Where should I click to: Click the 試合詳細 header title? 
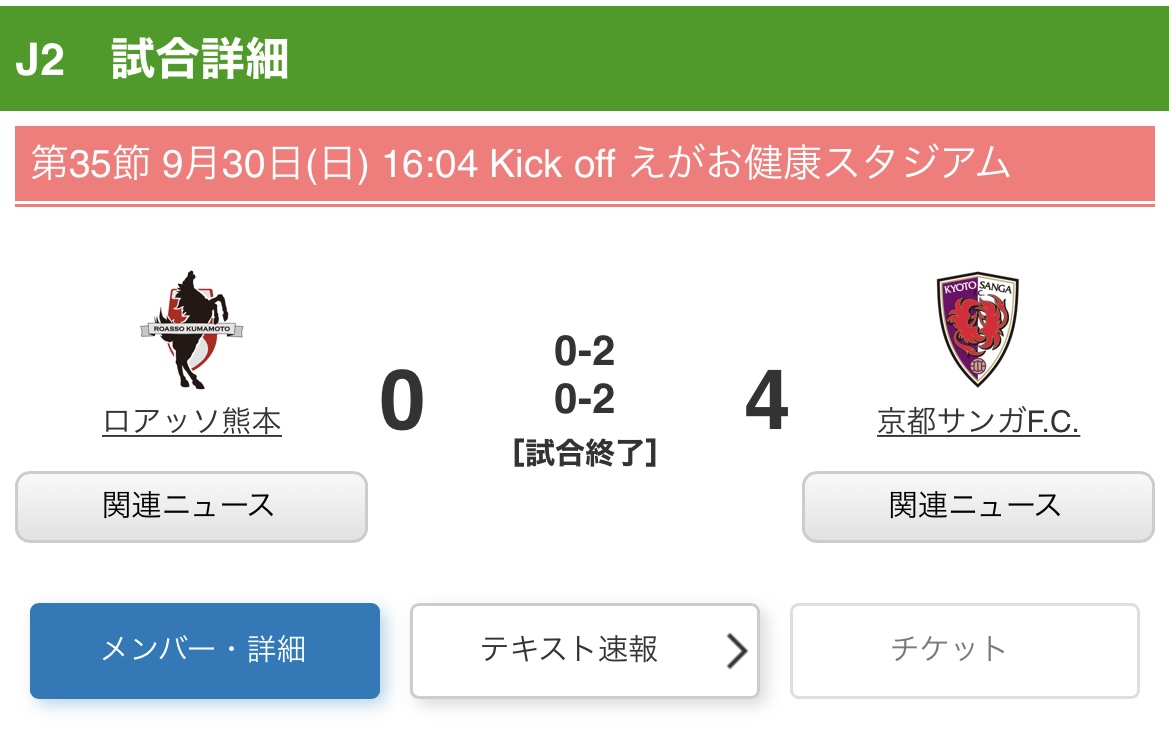[x=200, y=60]
